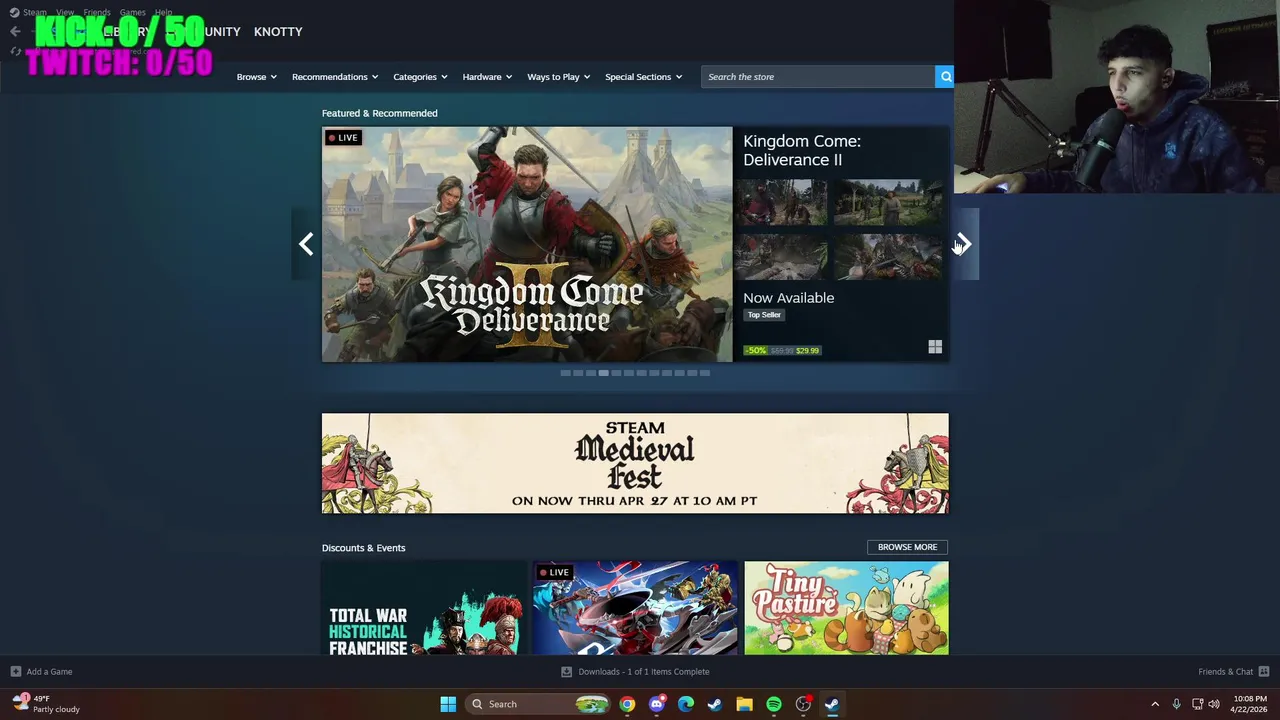Open the Steam Medieval Fest banner
Viewport: 1280px width, 720px height.
click(635, 463)
